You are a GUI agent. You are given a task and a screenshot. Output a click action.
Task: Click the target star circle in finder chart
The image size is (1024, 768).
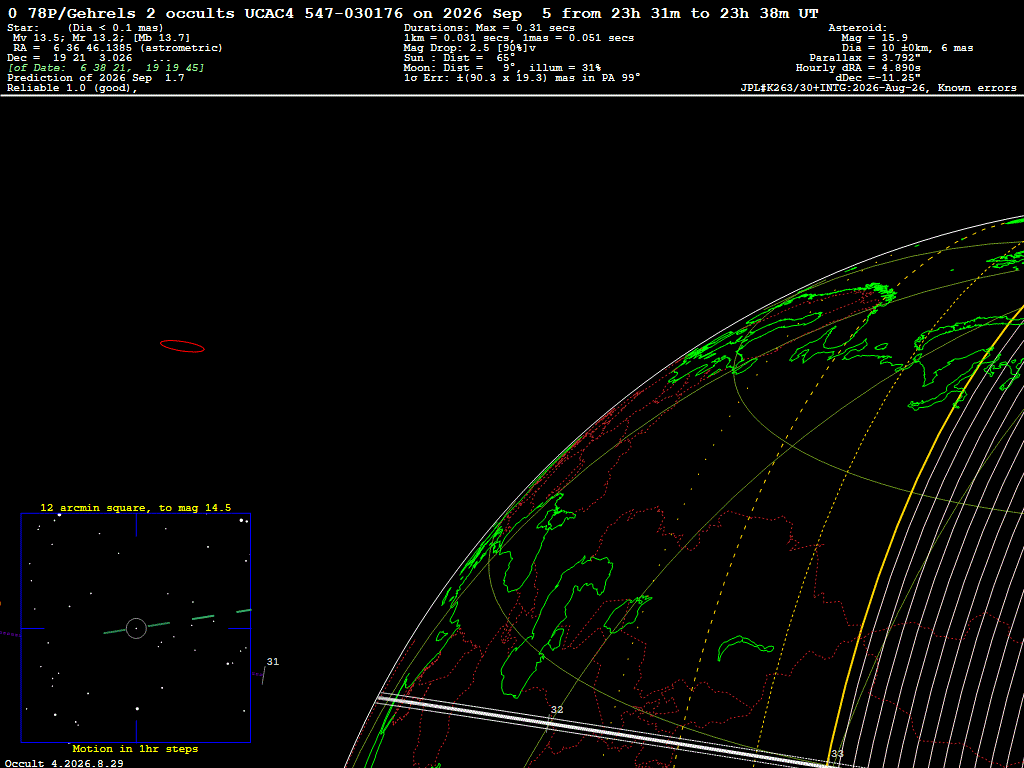pos(136,628)
